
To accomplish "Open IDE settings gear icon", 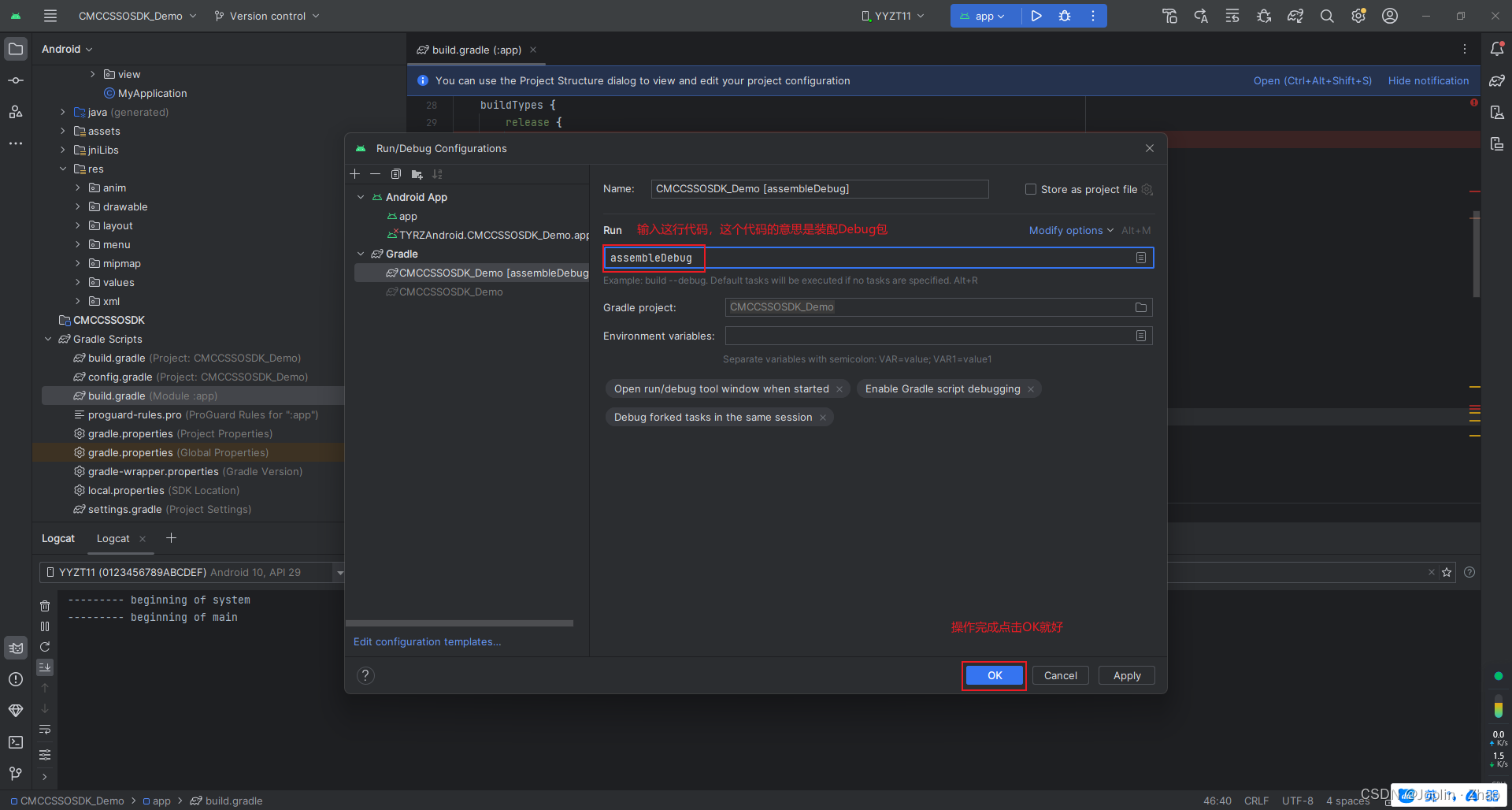I will (x=1358, y=16).
